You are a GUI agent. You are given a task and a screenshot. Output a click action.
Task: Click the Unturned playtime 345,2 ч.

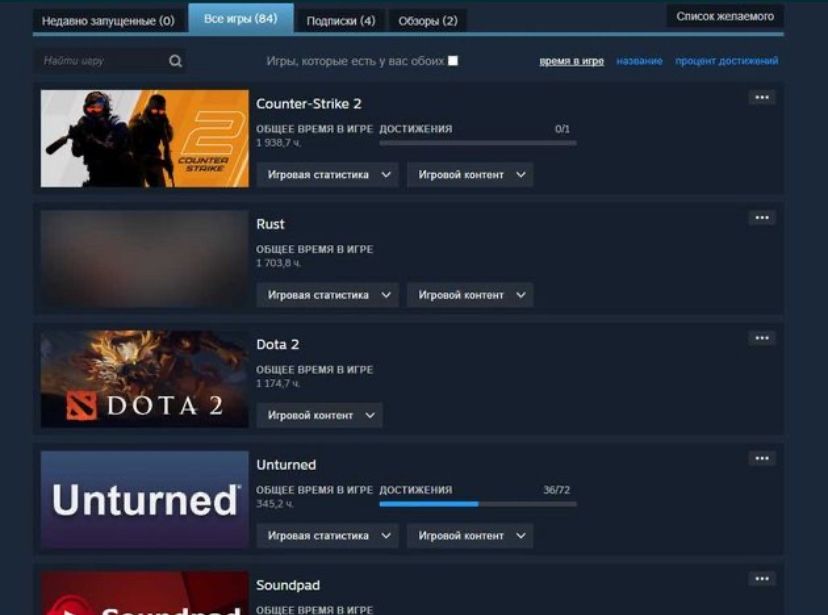pos(275,504)
